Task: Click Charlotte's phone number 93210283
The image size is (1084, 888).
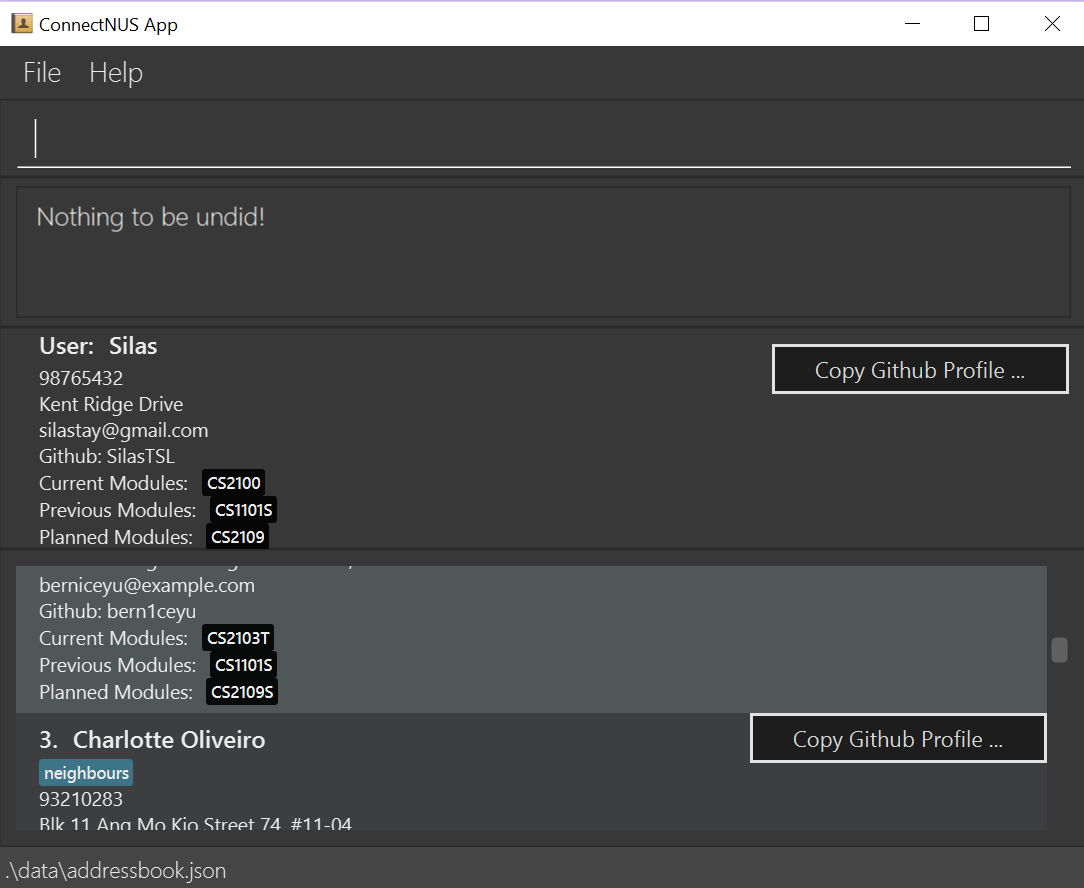Action: coord(81,799)
